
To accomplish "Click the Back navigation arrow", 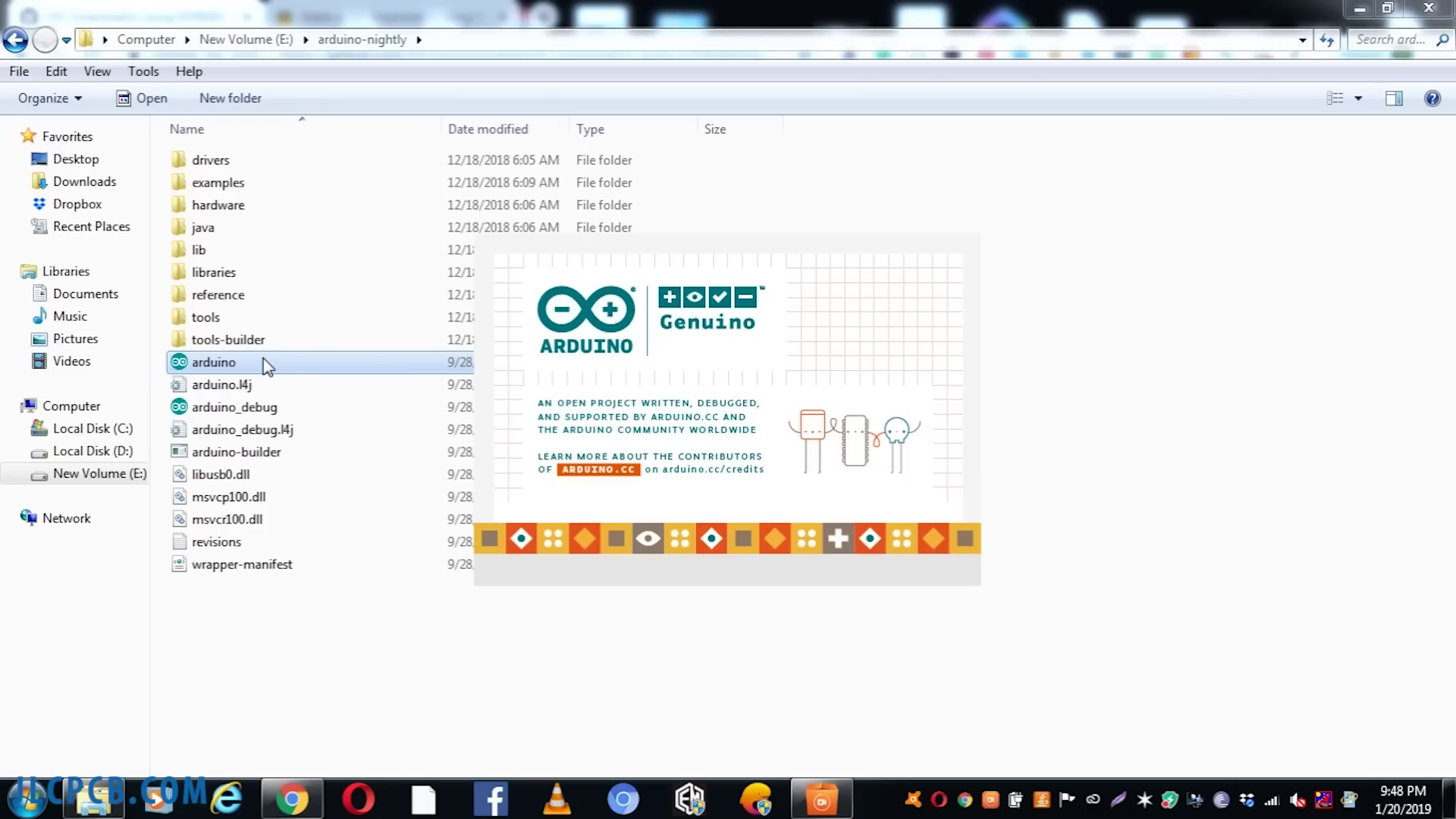I will (16, 39).
